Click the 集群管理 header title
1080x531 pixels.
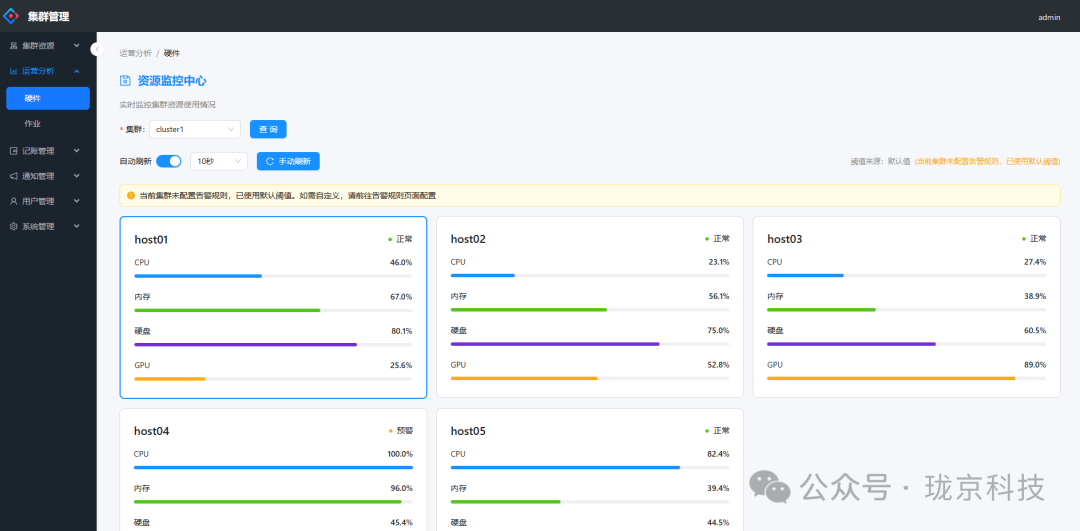(49, 17)
